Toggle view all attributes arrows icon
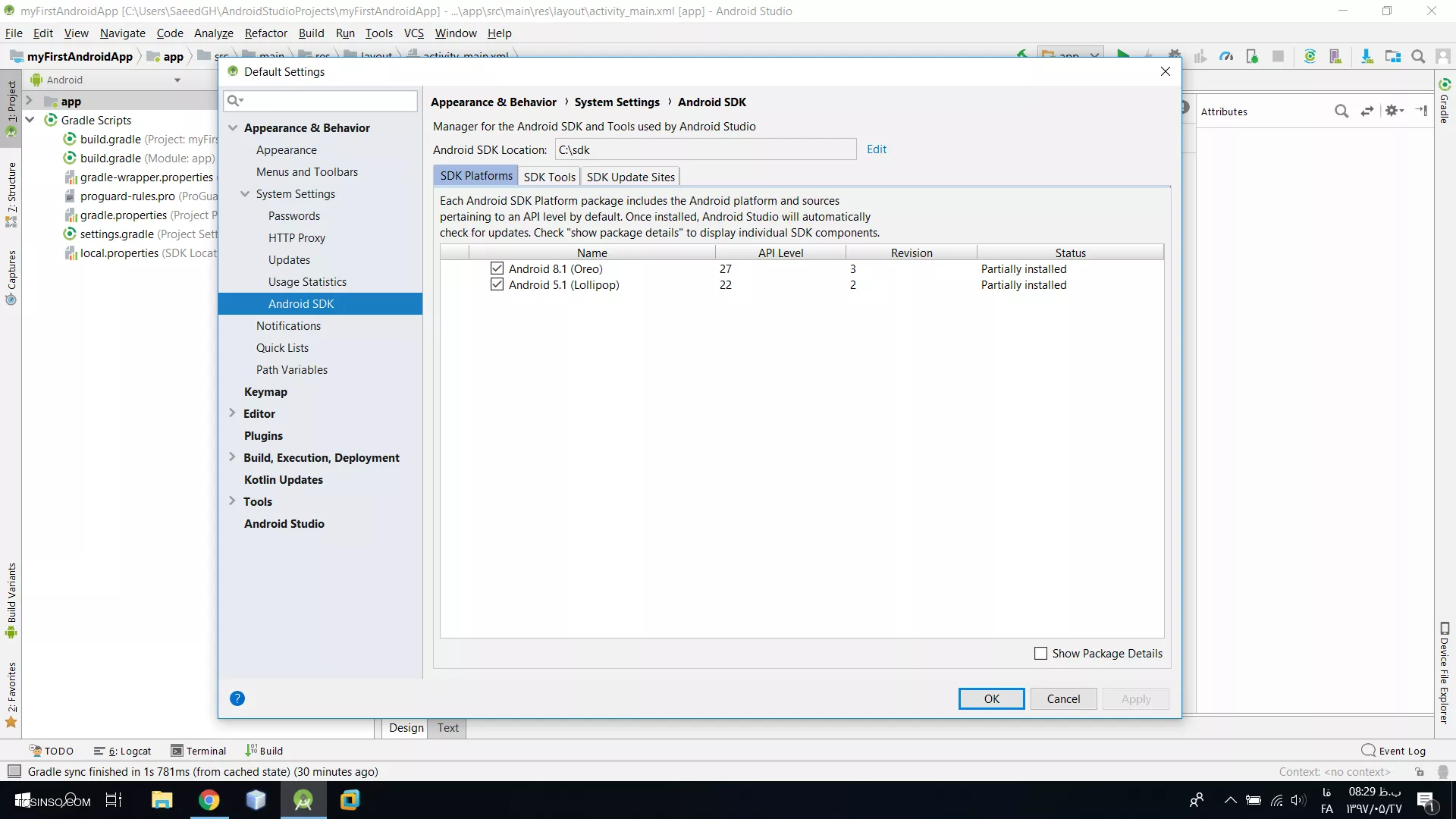Viewport: 1456px width, 819px height. (1367, 111)
